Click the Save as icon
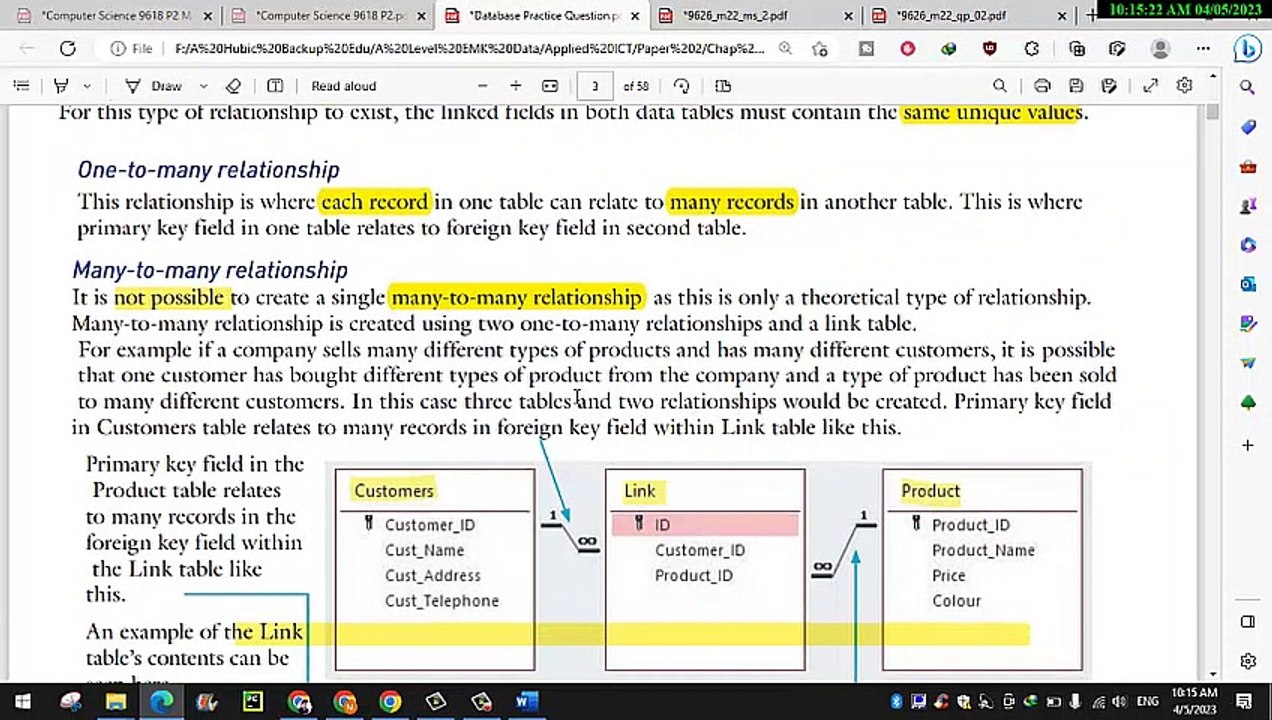The image size is (1272, 720). pyautogui.click(x=1108, y=86)
